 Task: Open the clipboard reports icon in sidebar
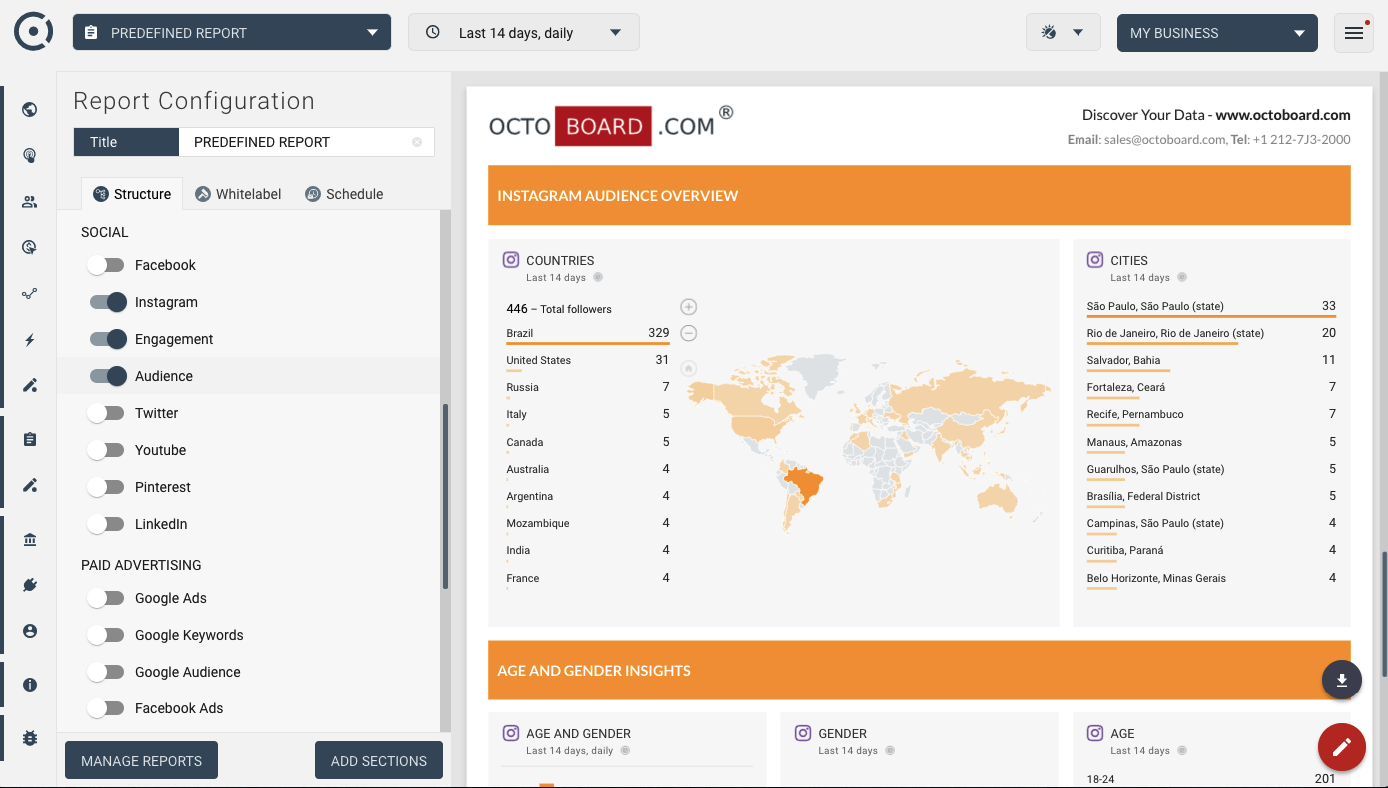(x=30, y=439)
